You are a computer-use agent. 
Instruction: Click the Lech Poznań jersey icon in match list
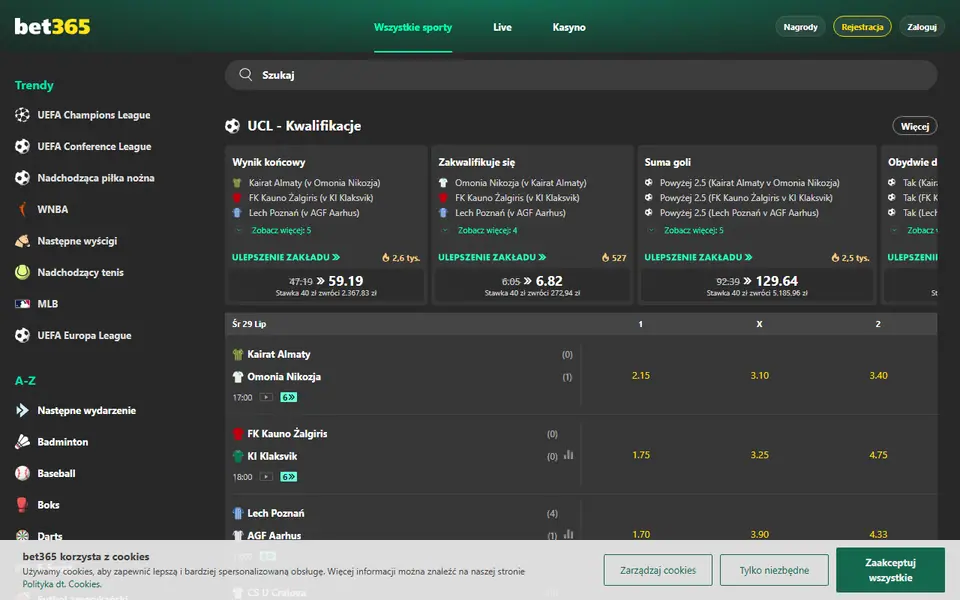238,513
